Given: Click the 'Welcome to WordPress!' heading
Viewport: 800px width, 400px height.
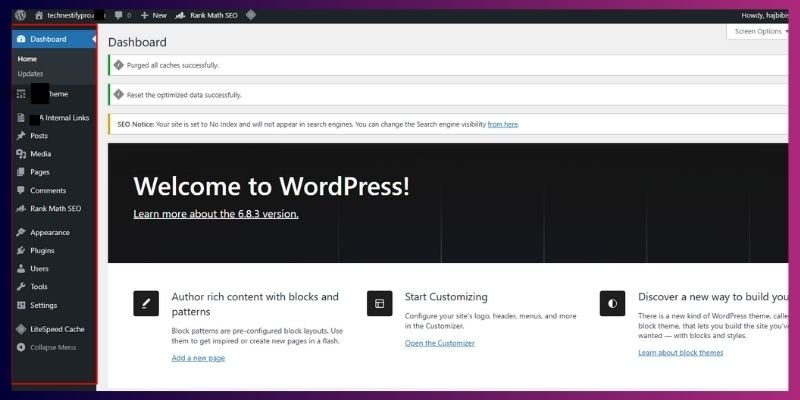Looking at the screenshot, I should [271, 186].
